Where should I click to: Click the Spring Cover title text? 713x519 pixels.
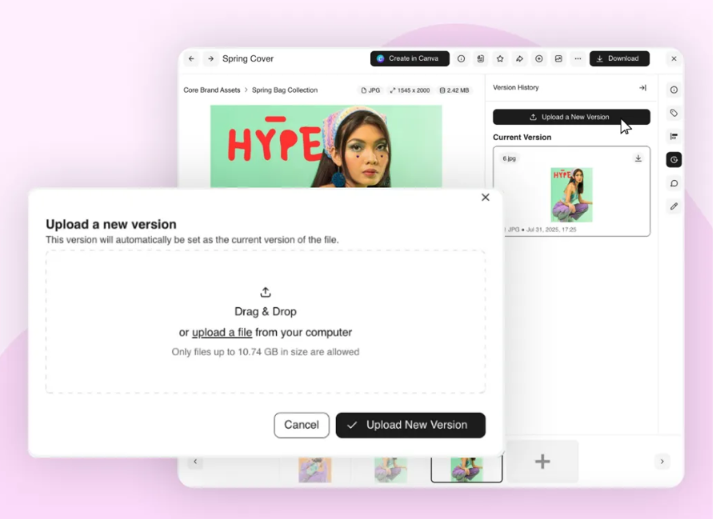tap(248, 59)
